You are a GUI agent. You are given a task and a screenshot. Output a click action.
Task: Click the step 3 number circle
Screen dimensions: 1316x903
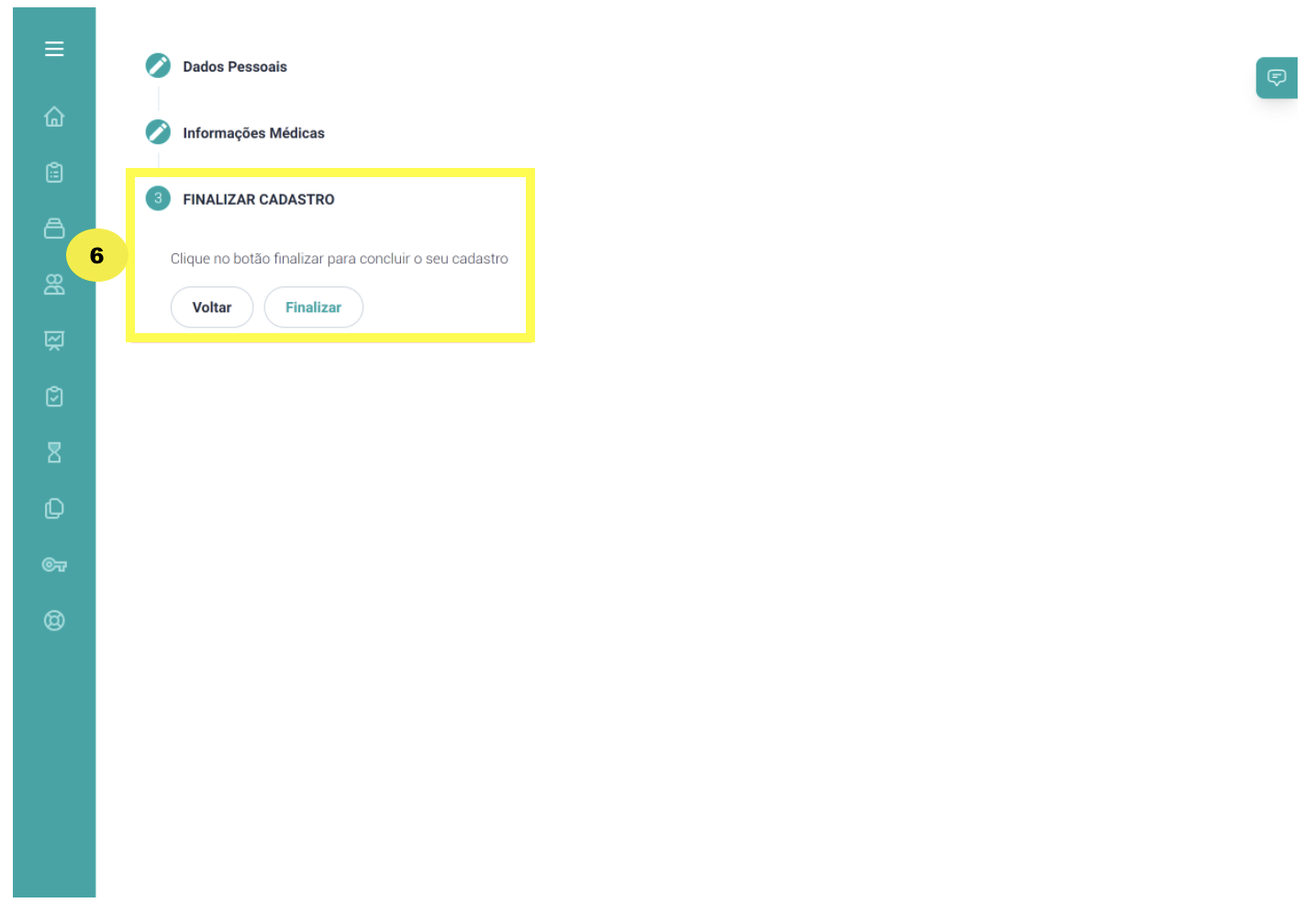(x=158, y=198)
